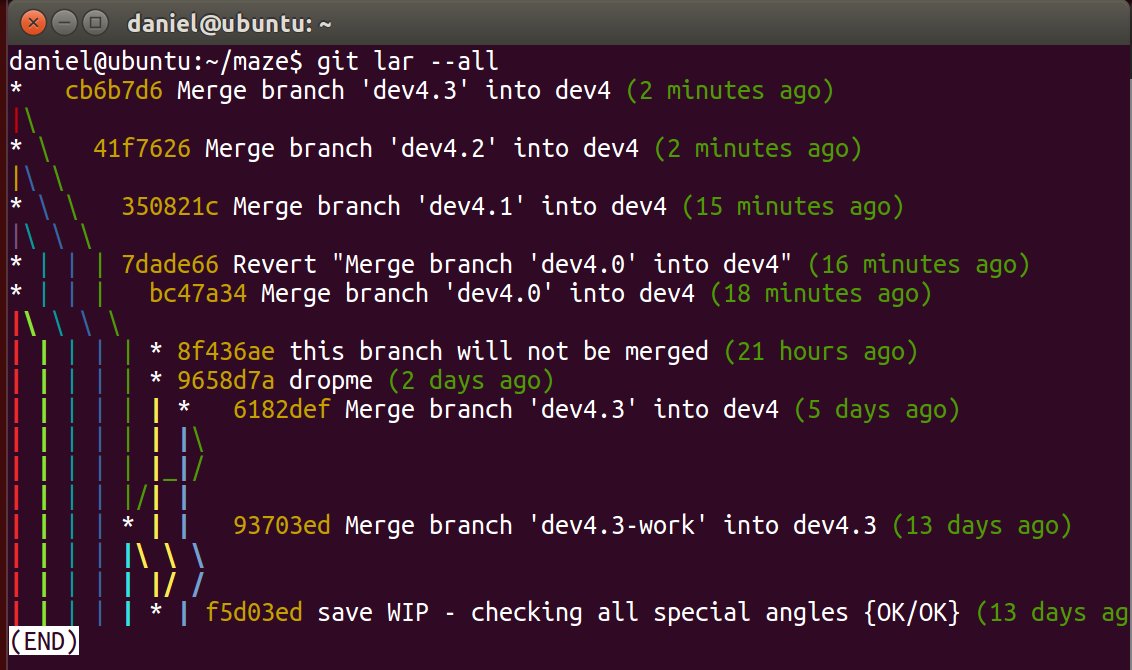Select commit hash 350821c
Viewport: 1132px width, 670px height.
coord(170,206)
